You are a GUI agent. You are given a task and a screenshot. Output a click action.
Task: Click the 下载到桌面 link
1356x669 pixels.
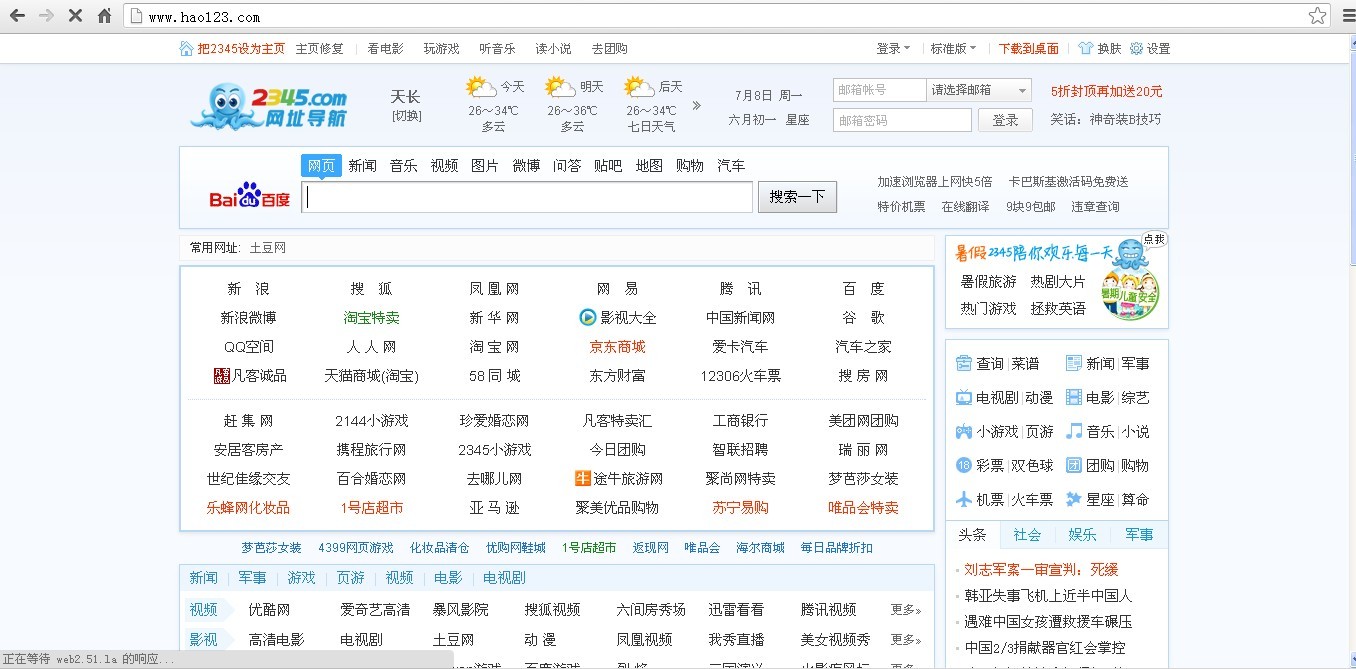point(1029,48)
